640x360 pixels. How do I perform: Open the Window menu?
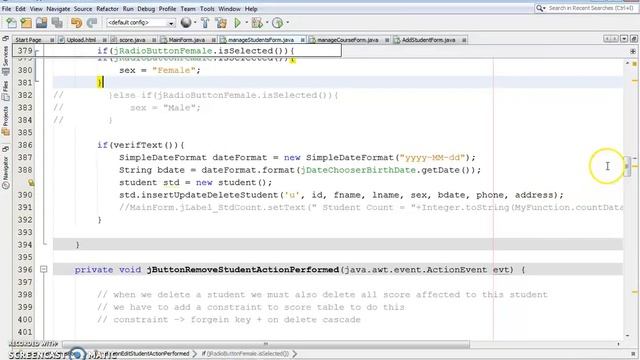click(229, 9)
